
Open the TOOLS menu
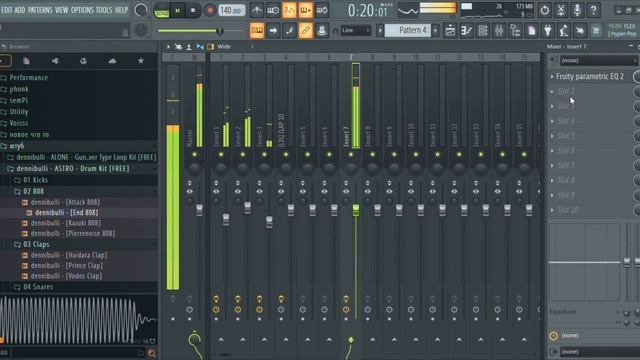tap(104, 10)
